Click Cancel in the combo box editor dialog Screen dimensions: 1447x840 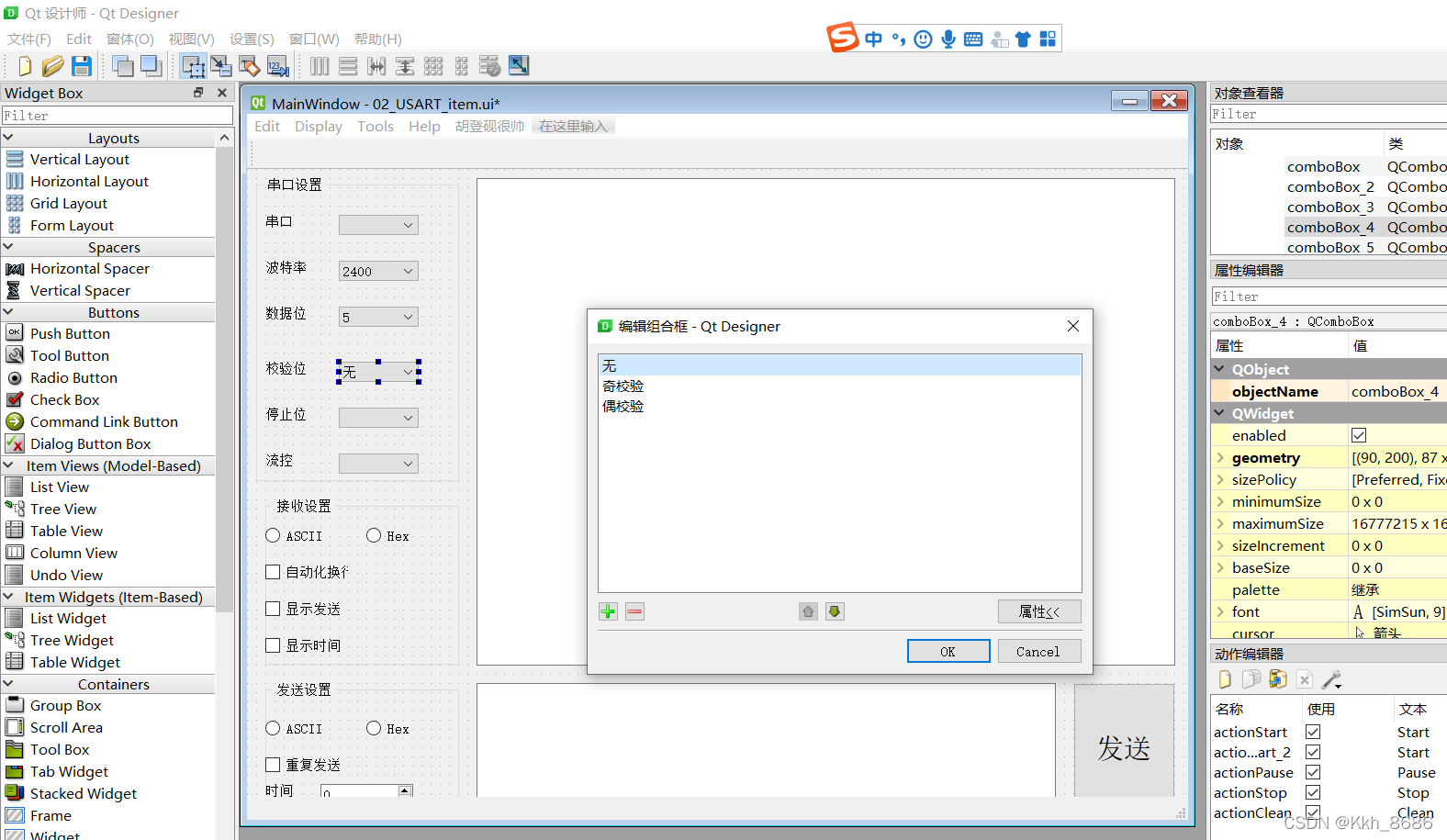click(x=1038, y=651)
